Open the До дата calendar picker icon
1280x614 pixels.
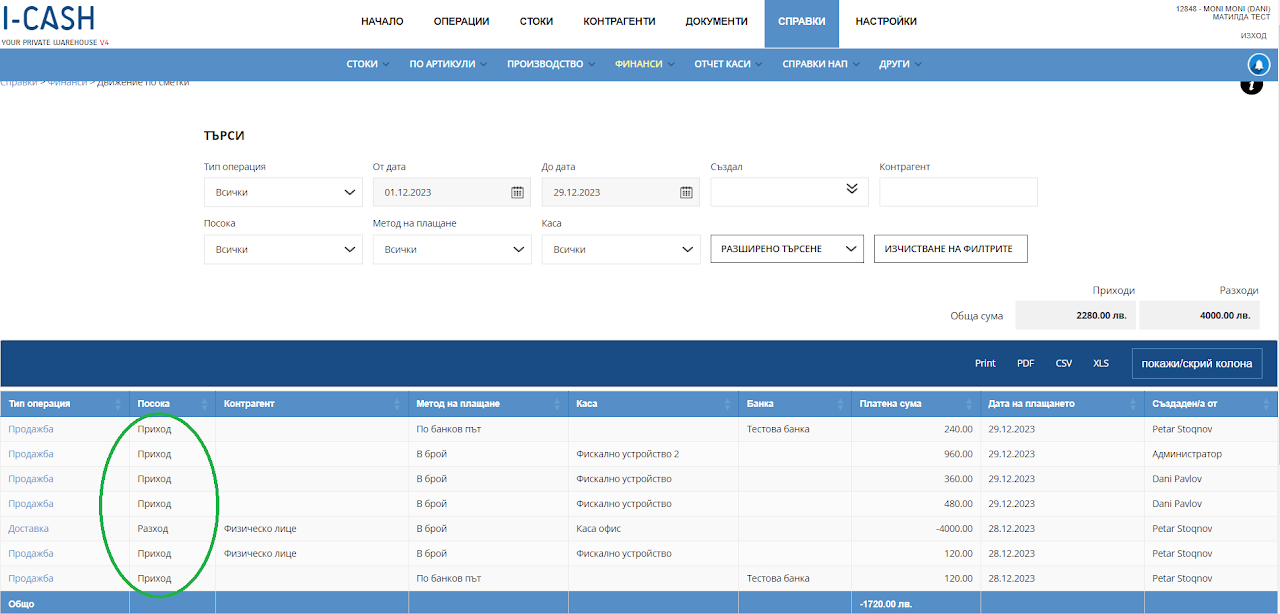[x=686, y=192]
